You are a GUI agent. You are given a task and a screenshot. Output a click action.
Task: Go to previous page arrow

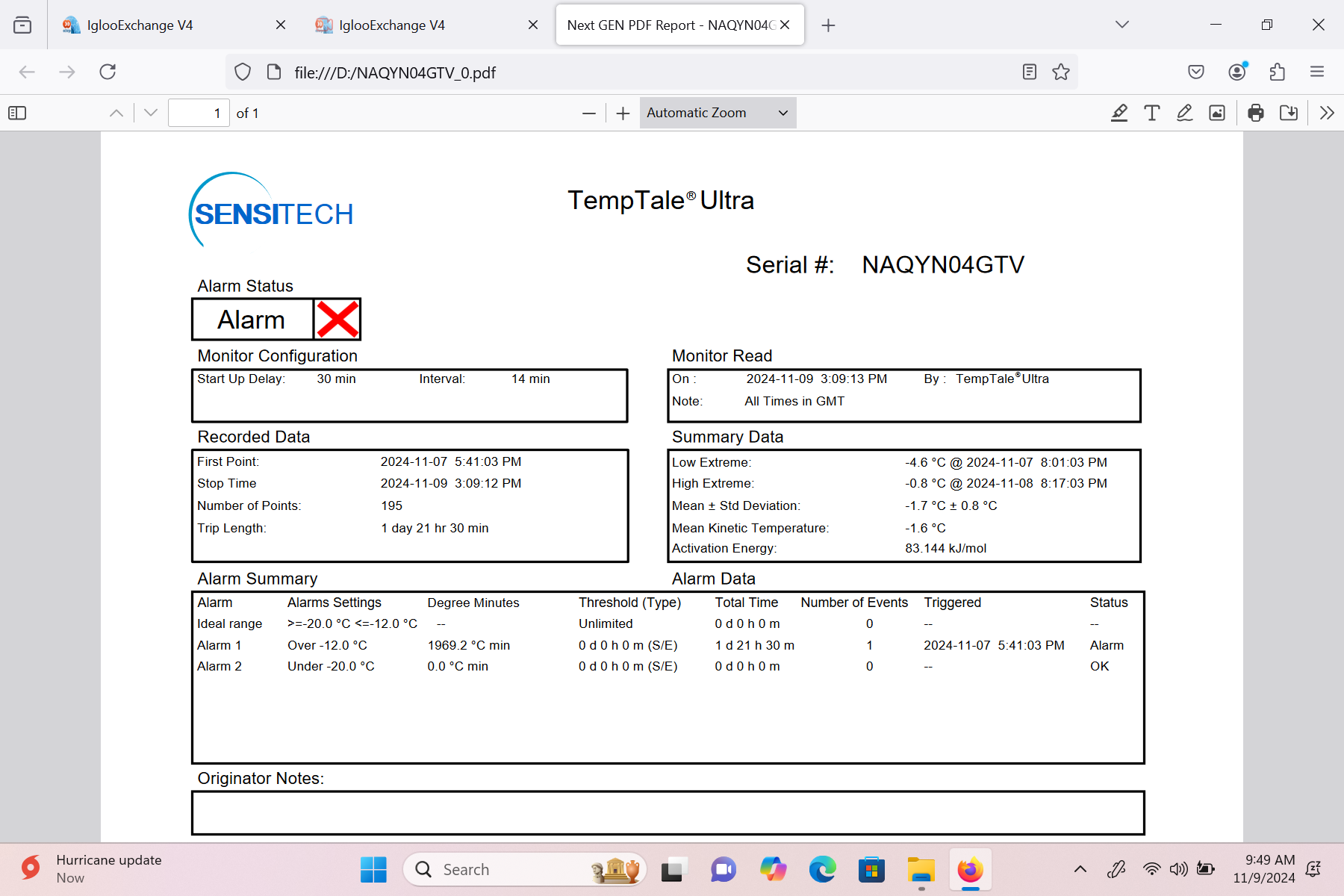tap(116, 113)
